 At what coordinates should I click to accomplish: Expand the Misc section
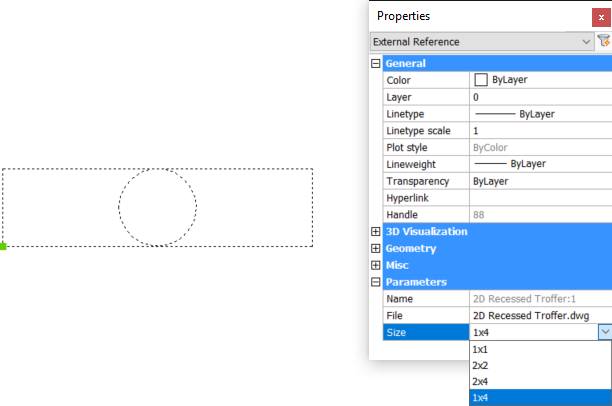[376, 265]
